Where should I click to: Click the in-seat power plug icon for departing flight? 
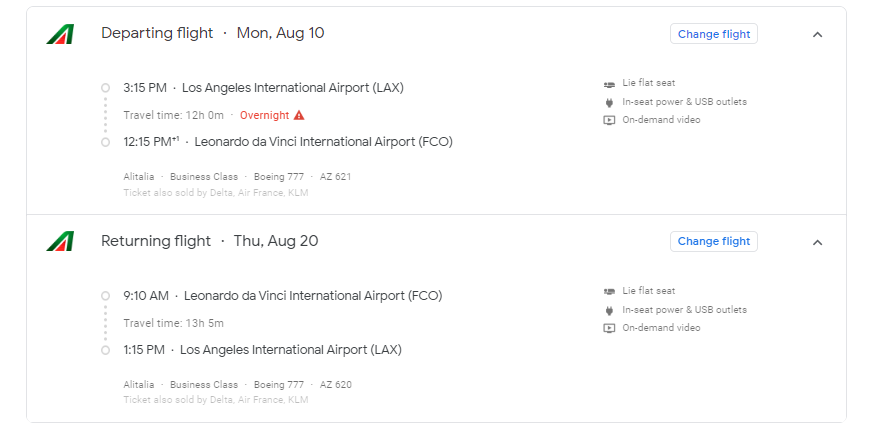(609, 102)
